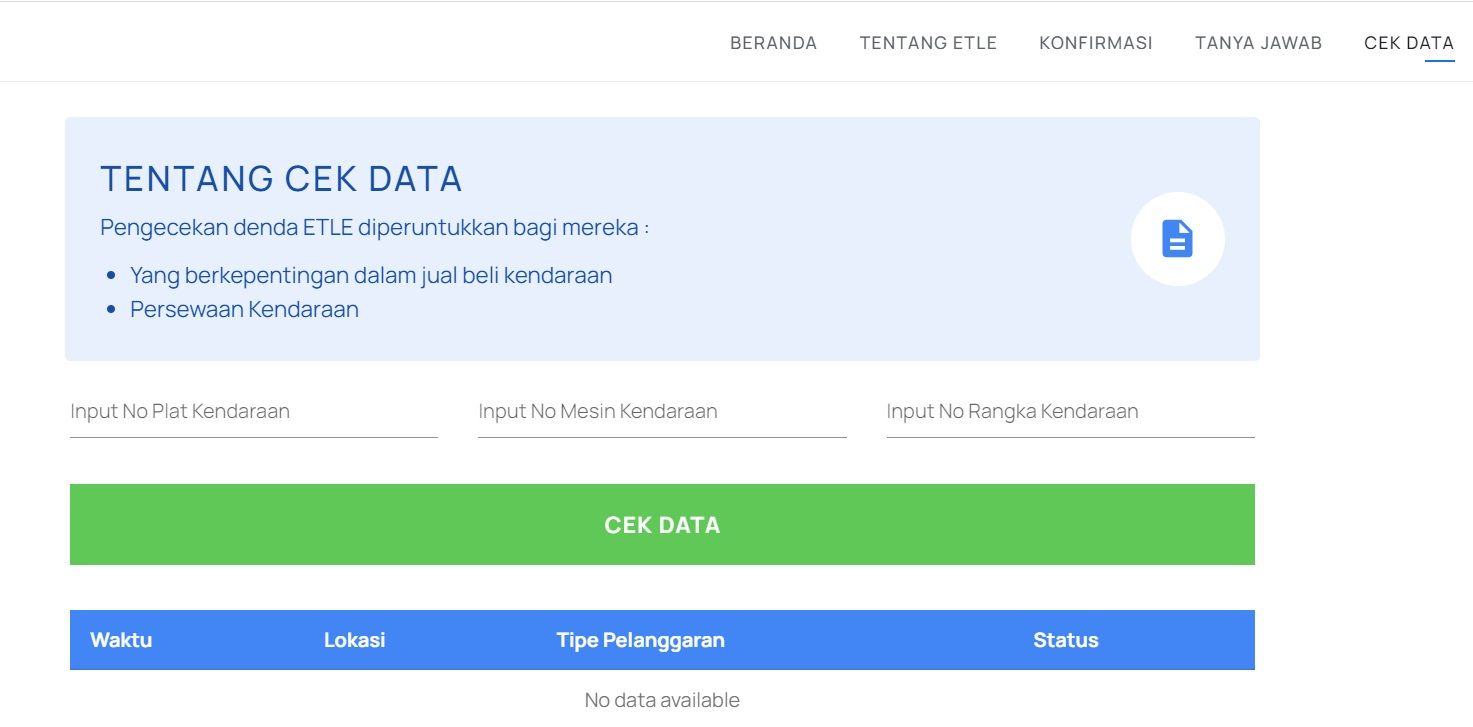Navigate to TANYA JAWAB
This screenshot has width=1473, height=727.
tap(1258, 43)
